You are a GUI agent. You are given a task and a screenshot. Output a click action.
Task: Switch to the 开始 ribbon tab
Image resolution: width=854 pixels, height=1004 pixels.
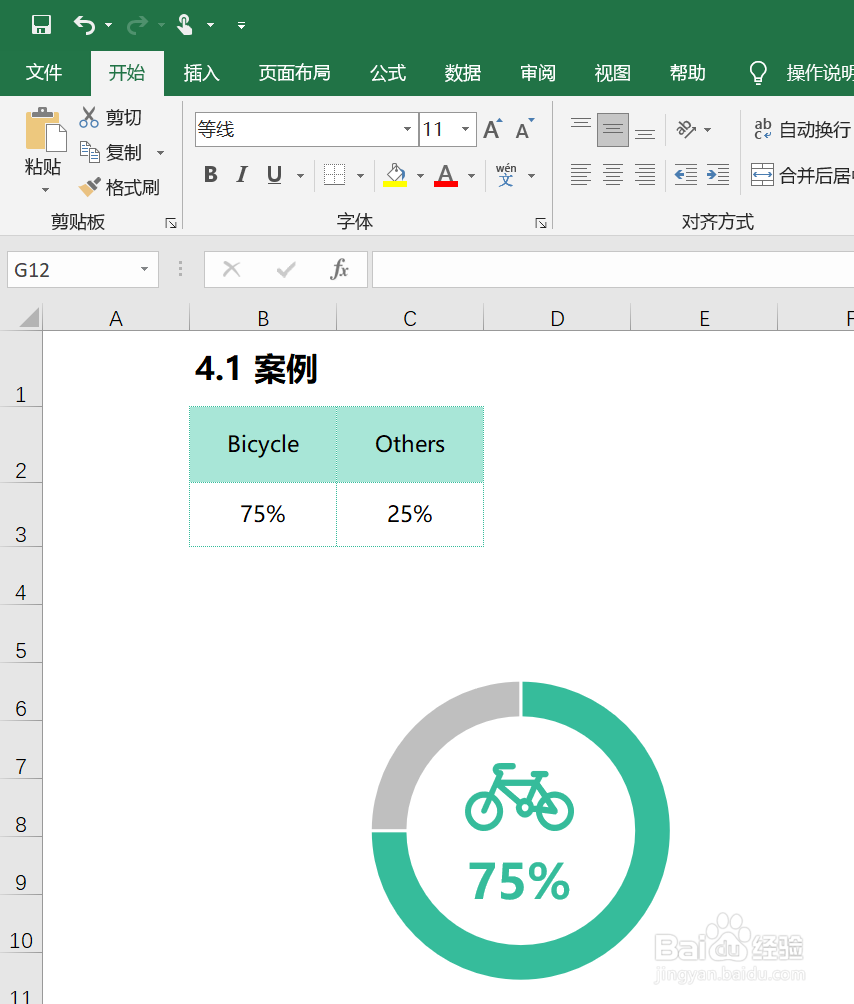coord(127,73)
